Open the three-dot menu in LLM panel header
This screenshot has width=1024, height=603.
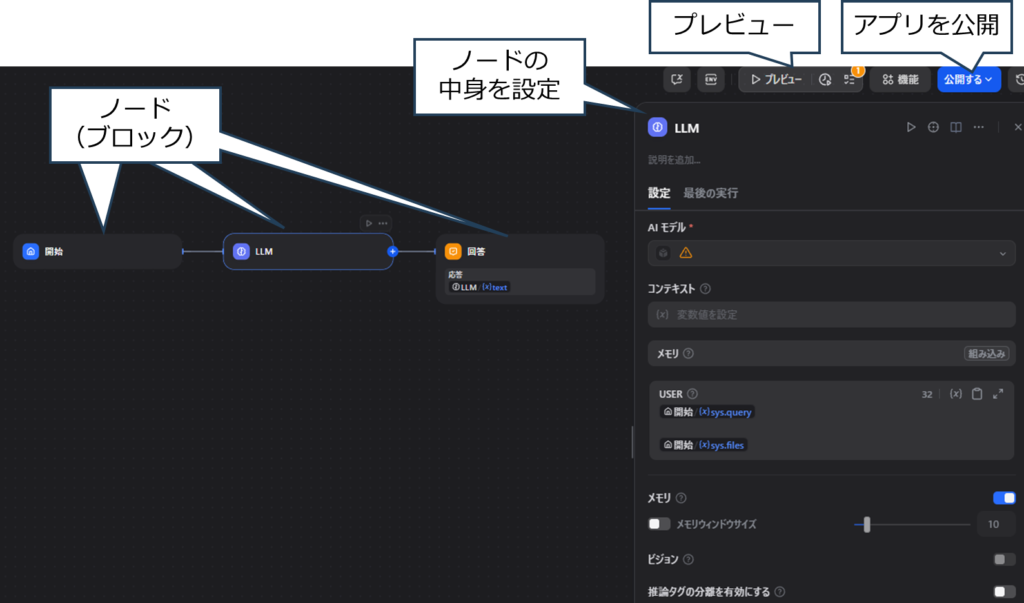coord(978,127)
